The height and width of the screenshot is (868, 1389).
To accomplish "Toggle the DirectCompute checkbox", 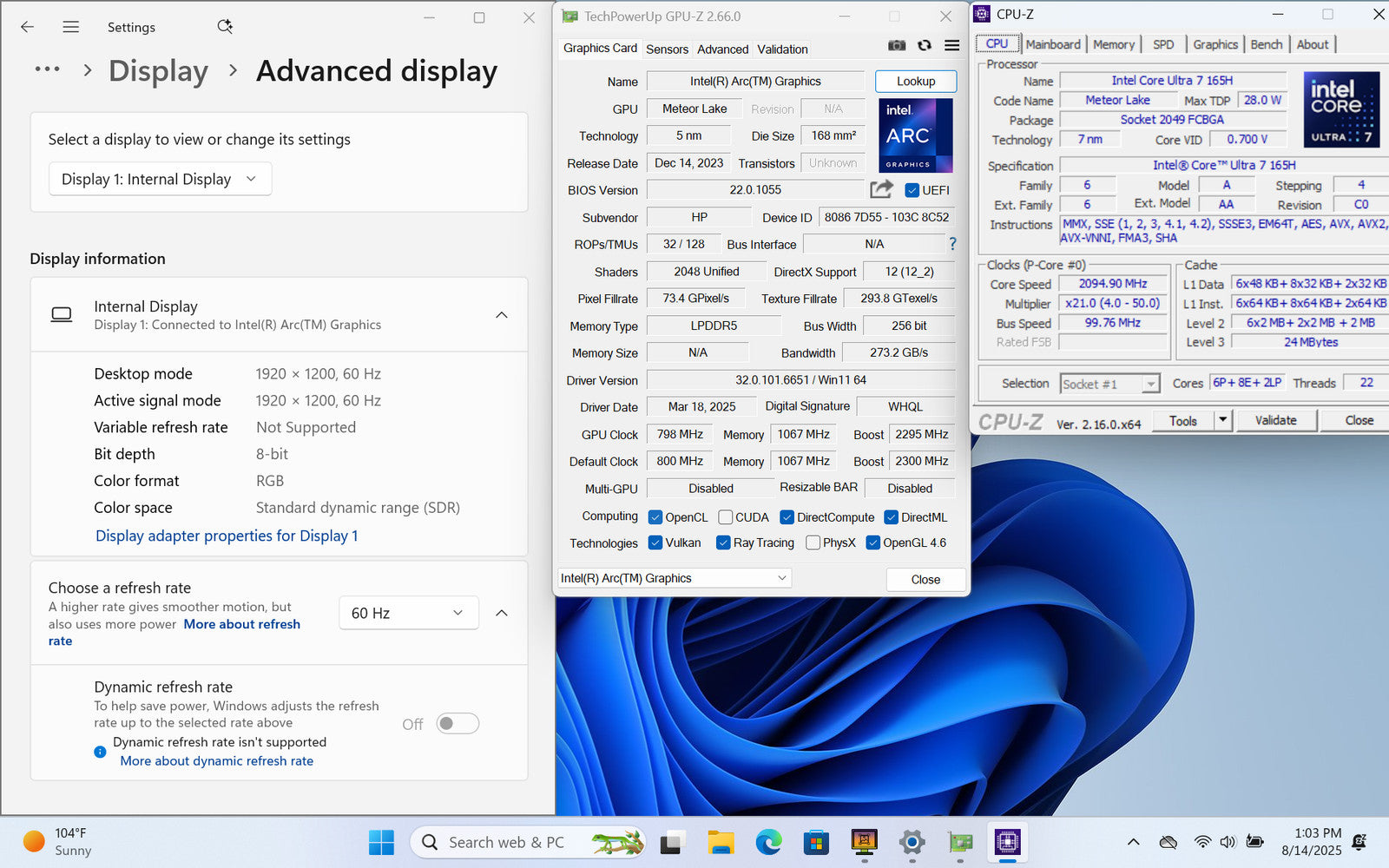I will point(787,517).
